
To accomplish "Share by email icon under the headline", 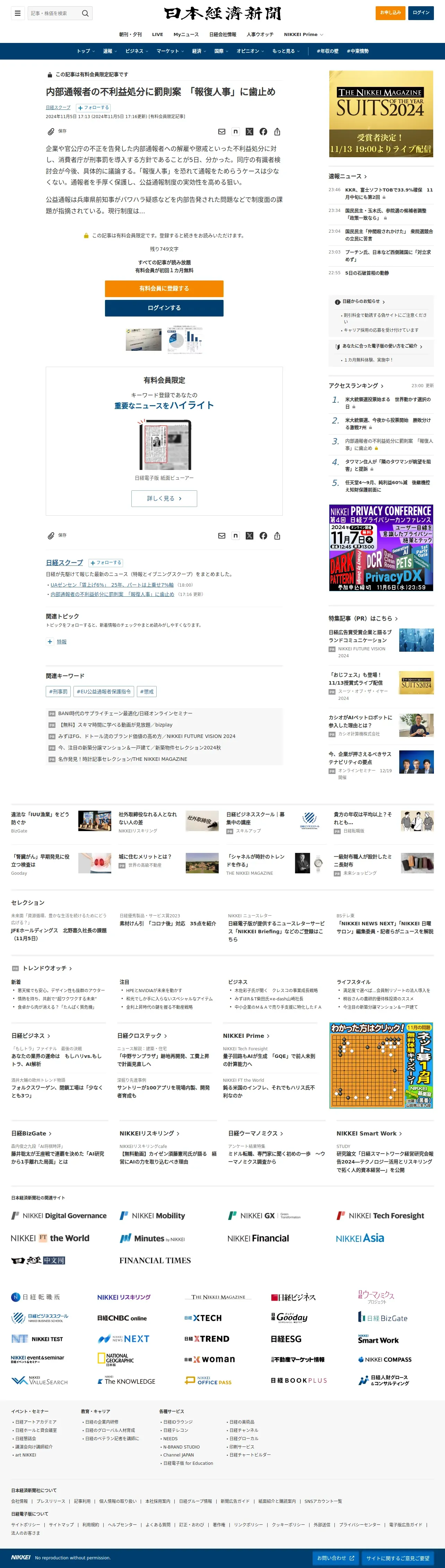I will pos(222,132).
